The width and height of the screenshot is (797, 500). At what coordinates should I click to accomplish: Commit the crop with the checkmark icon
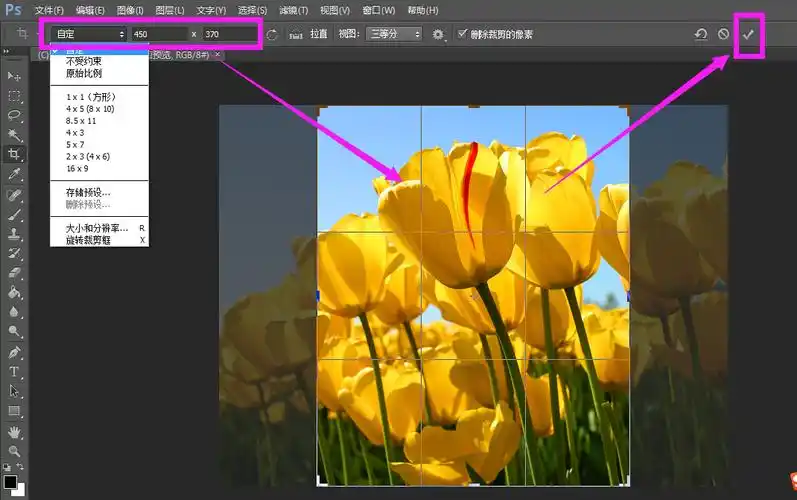pyautogui.click(x=748, y=34)
